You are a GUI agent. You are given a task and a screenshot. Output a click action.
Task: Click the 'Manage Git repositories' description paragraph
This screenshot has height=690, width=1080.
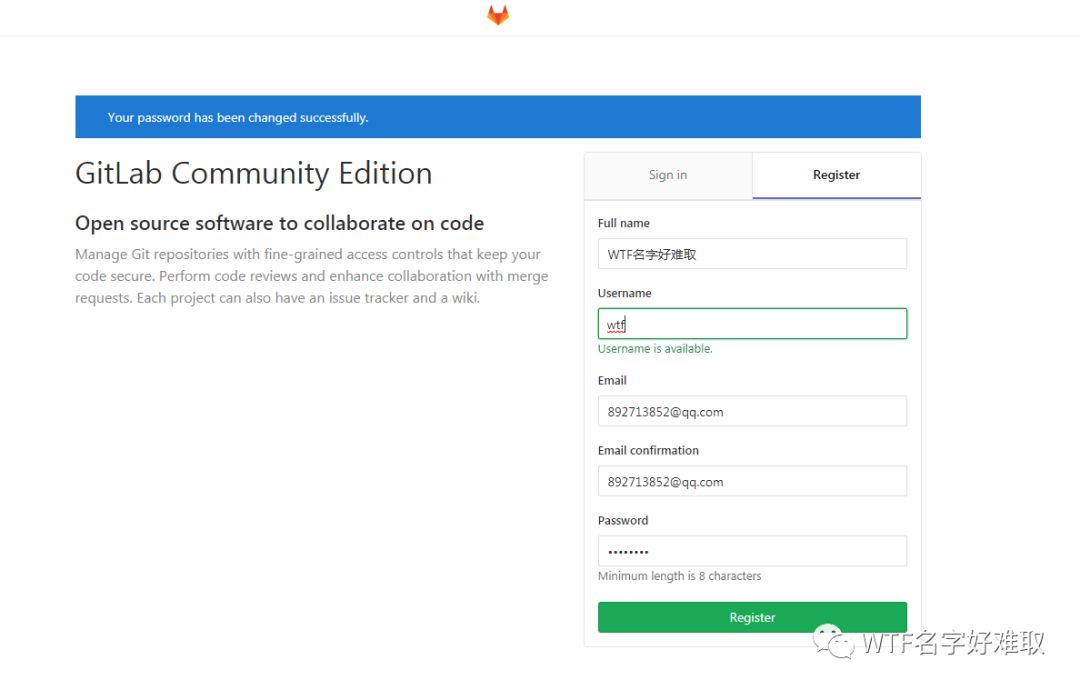(311, 276)
